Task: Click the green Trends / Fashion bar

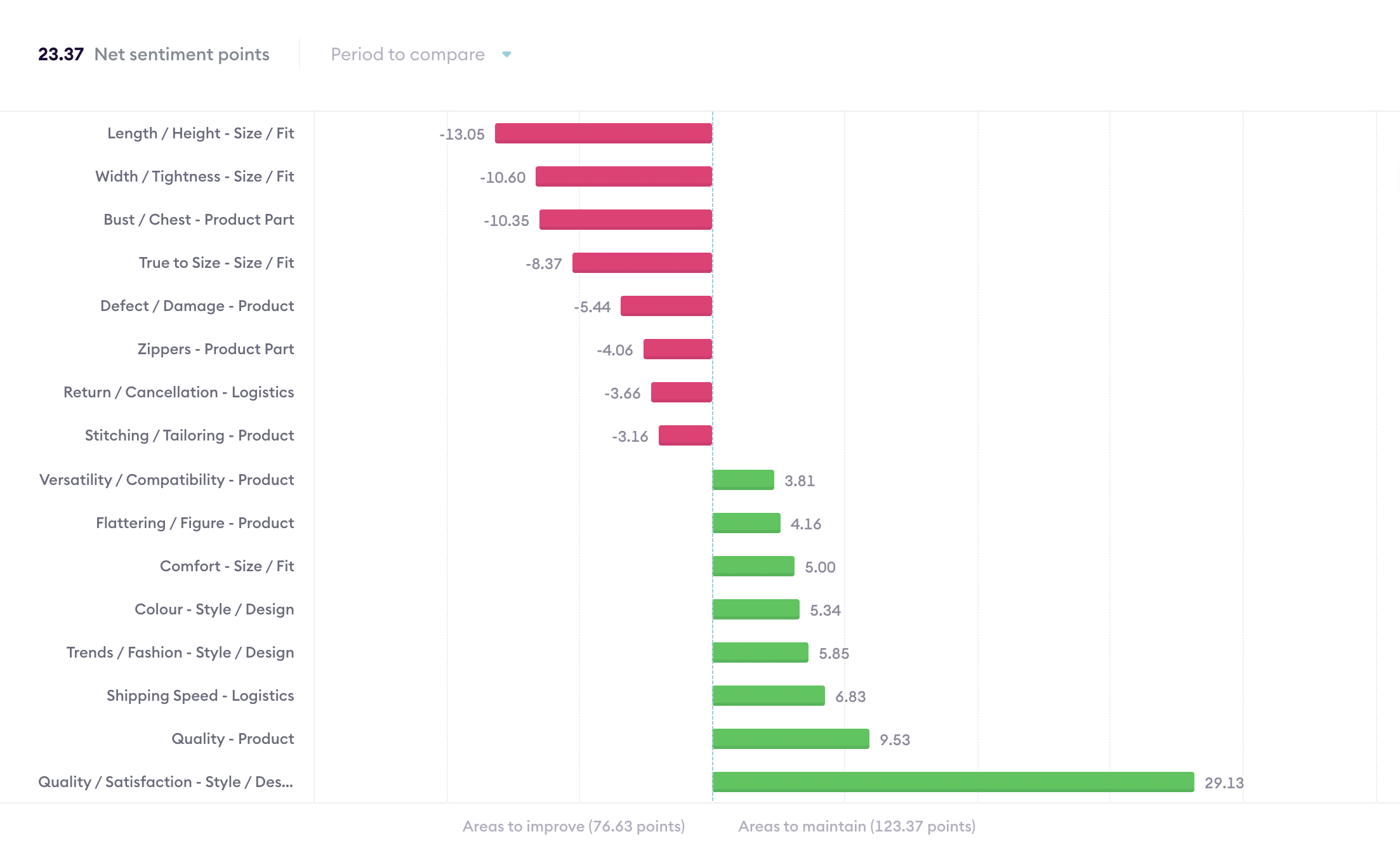Action: pyautogui.click(x=760, y=653)
